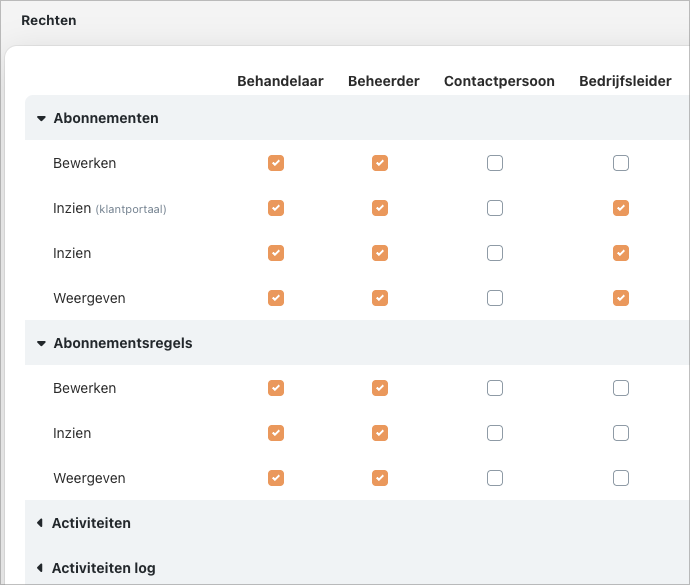Select the Abonnementsregels group title
The height and width of the screenshot is (585, 690).
[x=123, y=343]
